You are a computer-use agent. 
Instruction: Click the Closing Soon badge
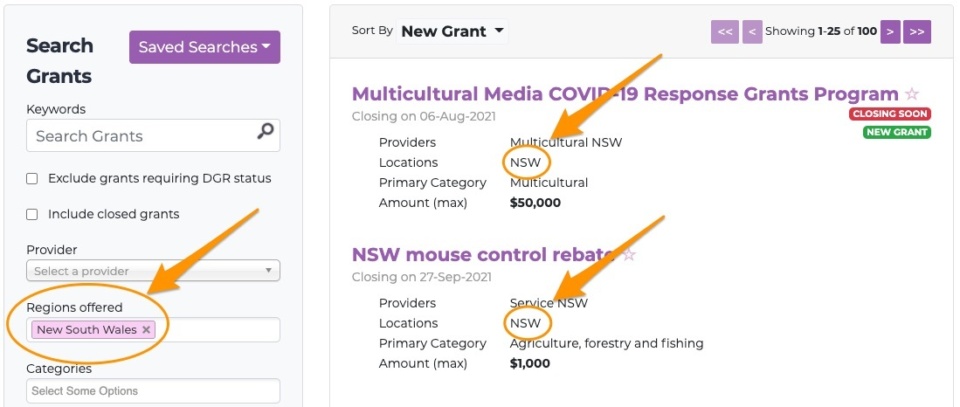pyautogui.click(x=890, y=114)
